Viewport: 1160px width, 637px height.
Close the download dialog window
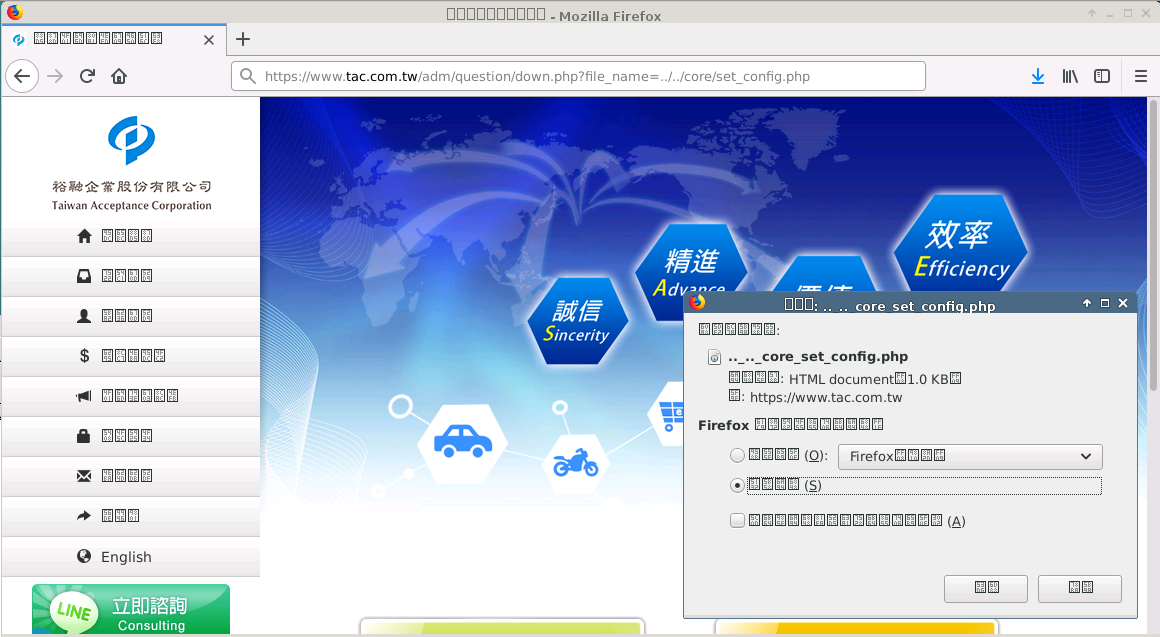point(1123,303)
